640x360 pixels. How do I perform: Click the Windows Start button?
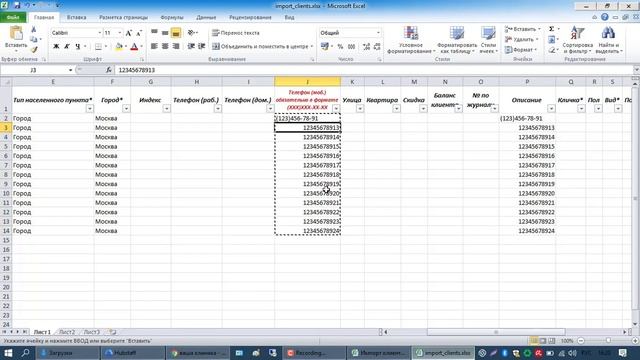click(8, 353)
